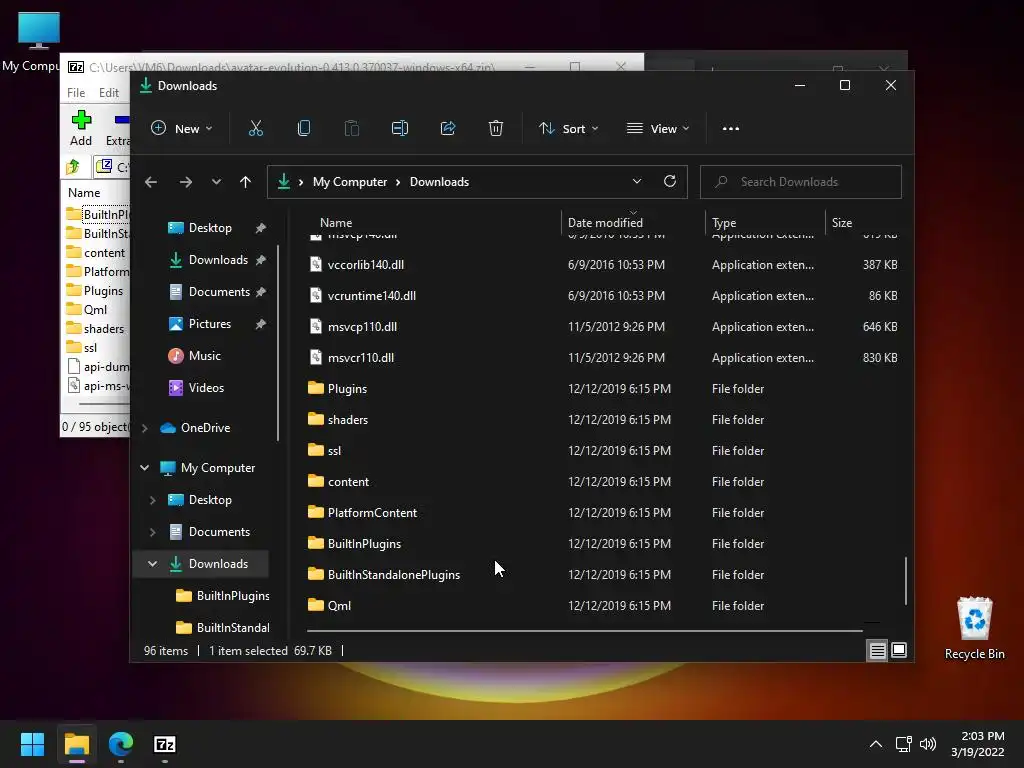Click the Rename icon in Explorer toolbar
Screen dimensions: 1024x768
click(x=400, y=129)
